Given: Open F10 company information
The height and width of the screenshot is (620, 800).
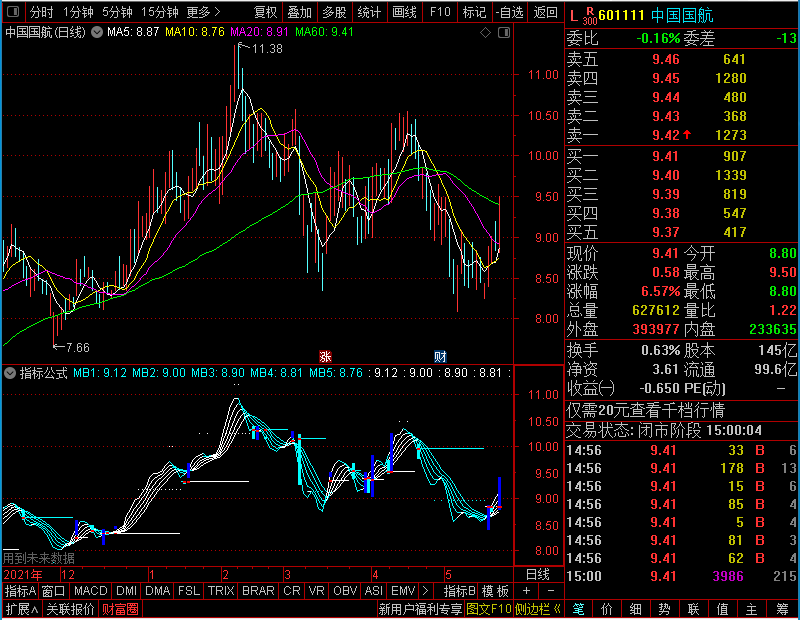Looking at the screenshot, I should coord(440,12).
